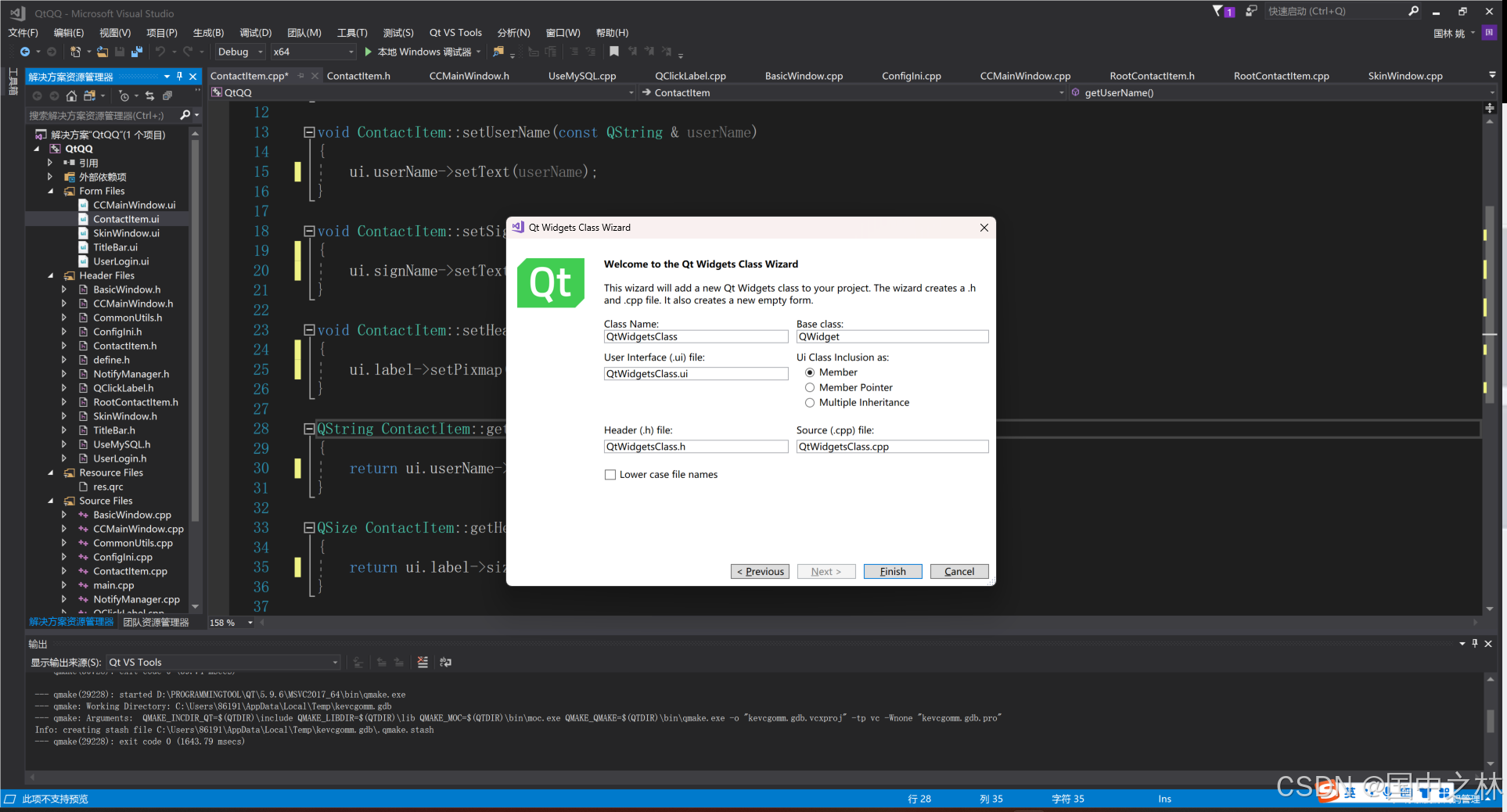Click the Undo arrow icon
The height and width of the screenshot is (812, 1507).
[x=160, y=52]
